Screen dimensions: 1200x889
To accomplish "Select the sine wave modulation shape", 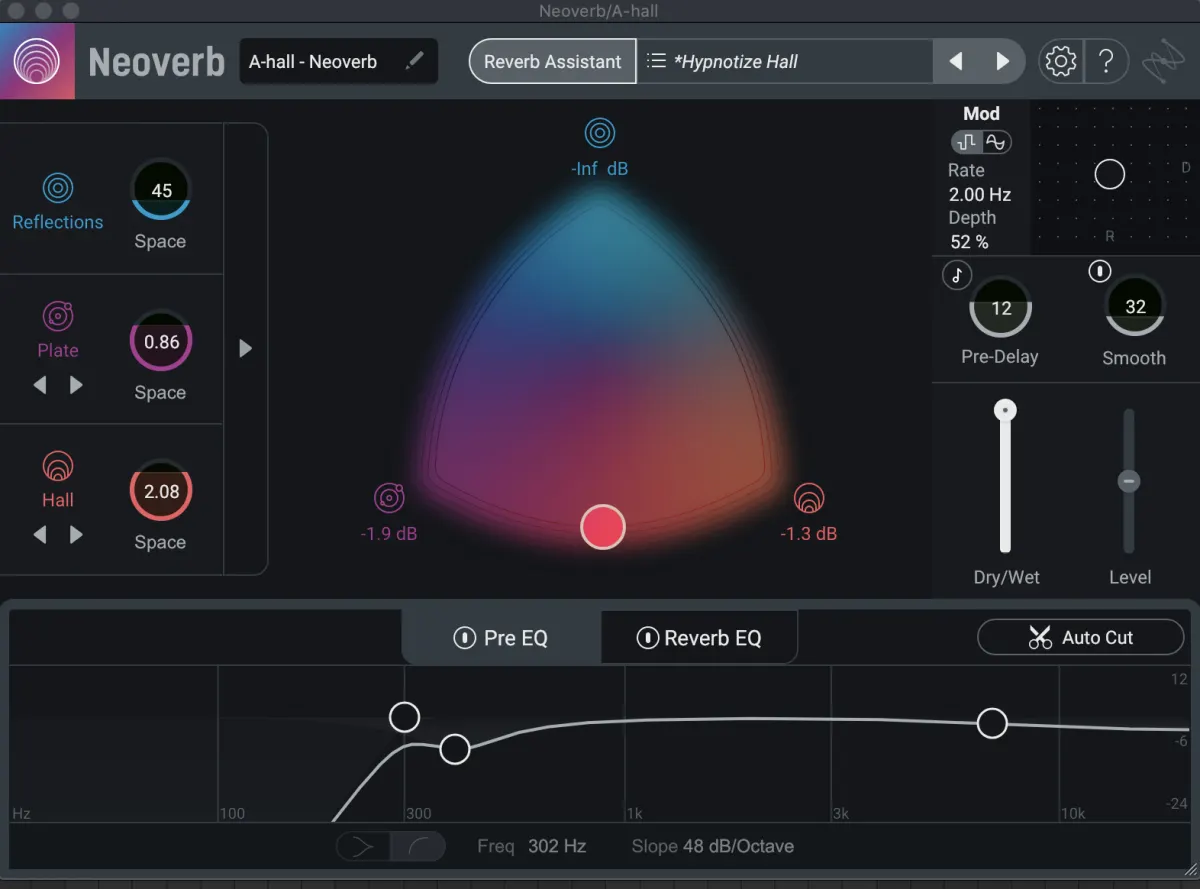I will [x=996, y=142].
